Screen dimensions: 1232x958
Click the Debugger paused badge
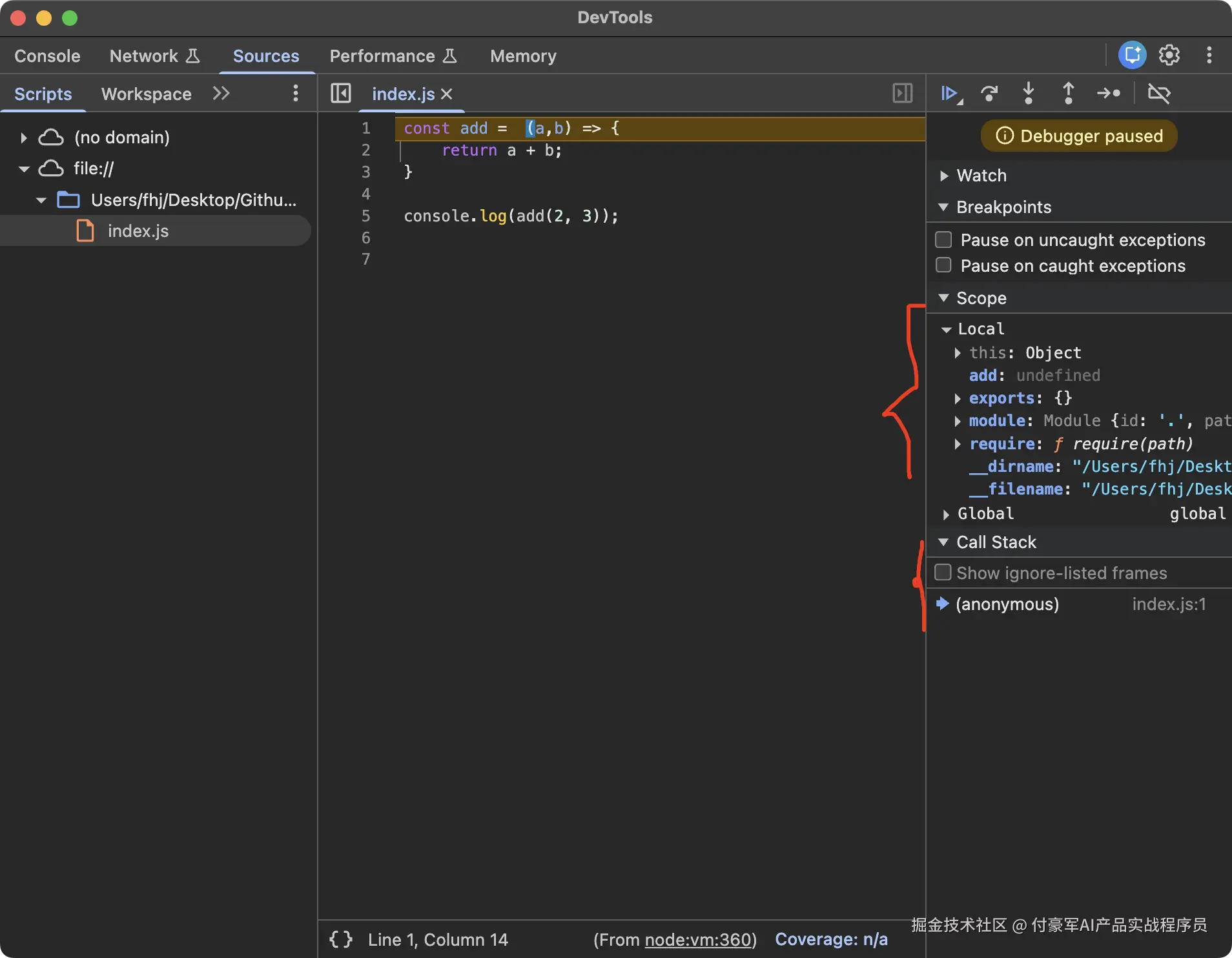tap(1079, 136)
